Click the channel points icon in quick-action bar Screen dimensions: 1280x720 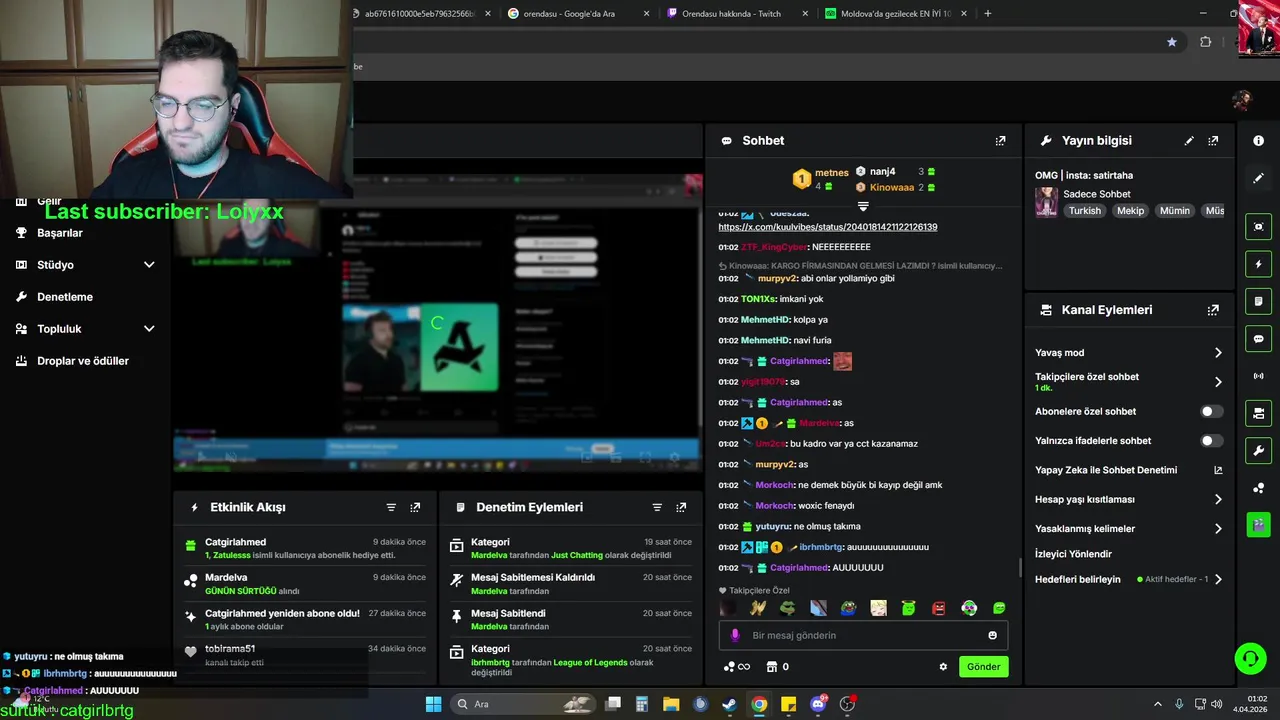click(x=1258, y=488)
